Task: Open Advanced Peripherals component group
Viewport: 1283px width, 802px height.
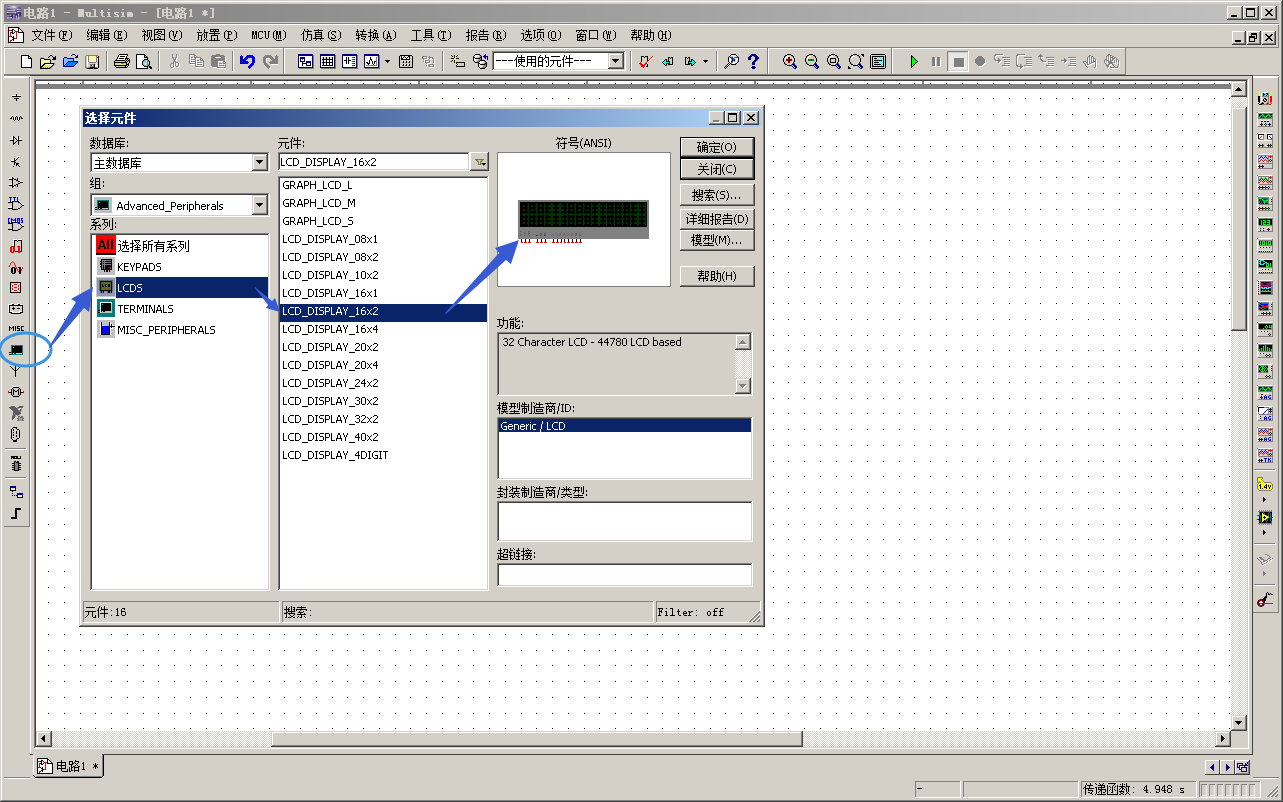Action: 16,350
